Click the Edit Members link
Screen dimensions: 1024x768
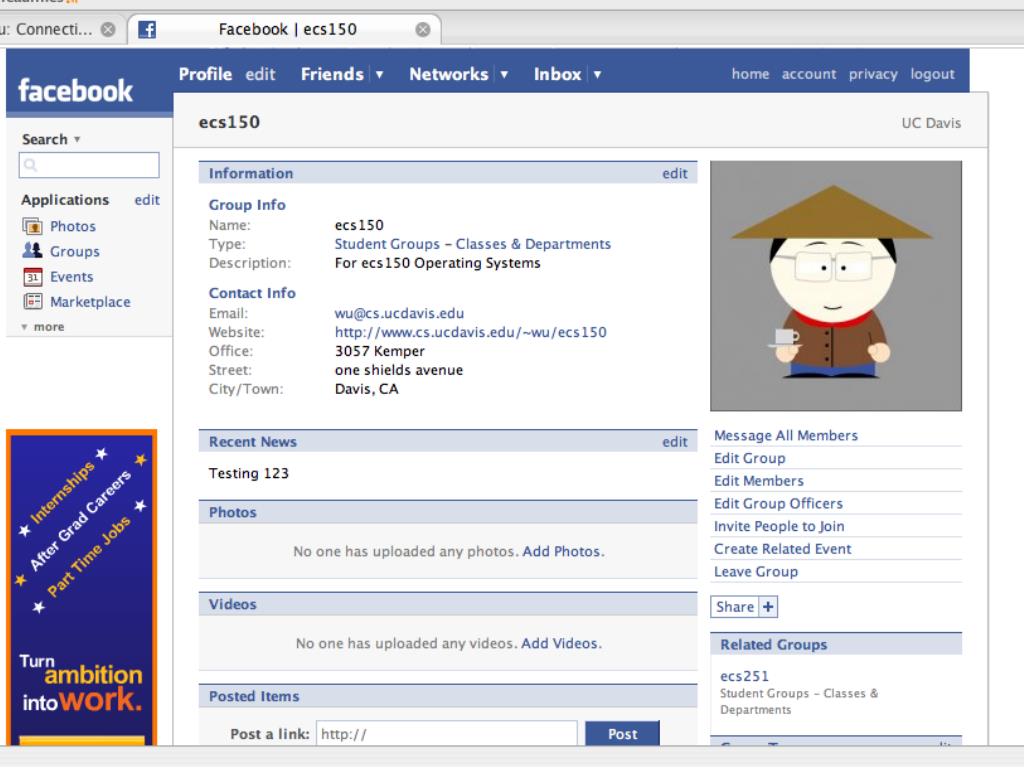pyautogui.click(x=759, y=481)
